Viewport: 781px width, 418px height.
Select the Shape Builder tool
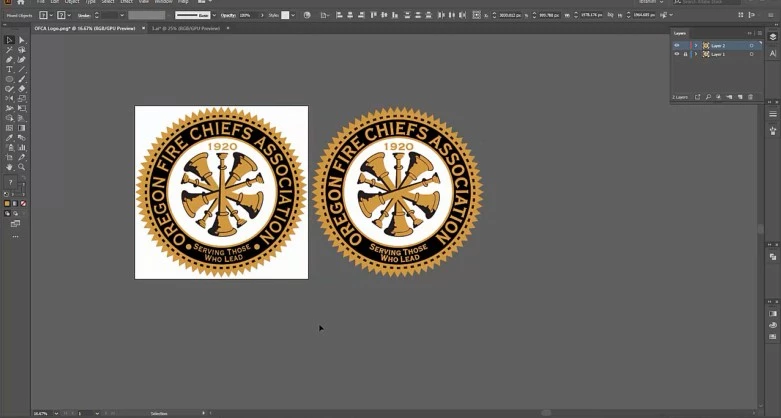(x=9, y=118)
